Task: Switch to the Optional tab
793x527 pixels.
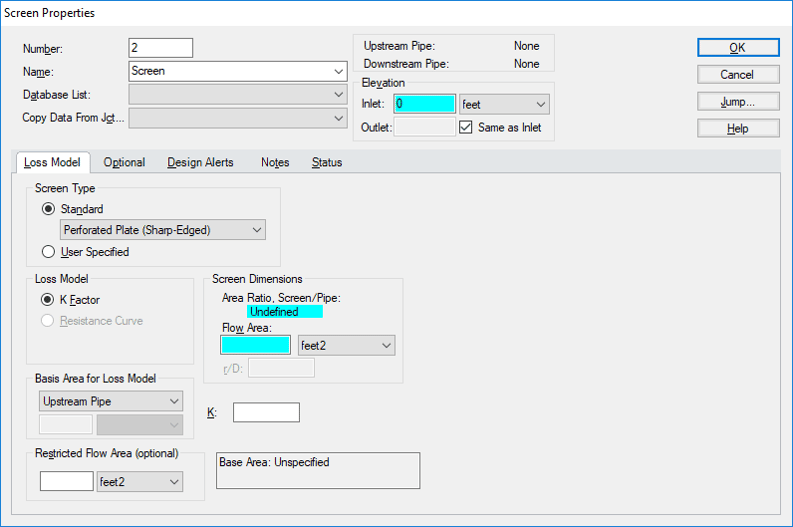Action: coord(124,162)
